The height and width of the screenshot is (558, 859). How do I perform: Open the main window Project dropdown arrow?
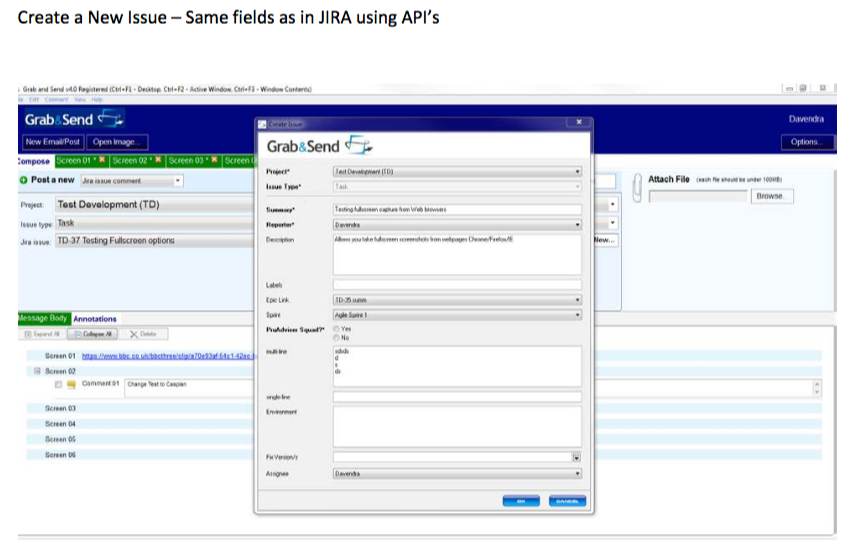(x=612, y=205)
